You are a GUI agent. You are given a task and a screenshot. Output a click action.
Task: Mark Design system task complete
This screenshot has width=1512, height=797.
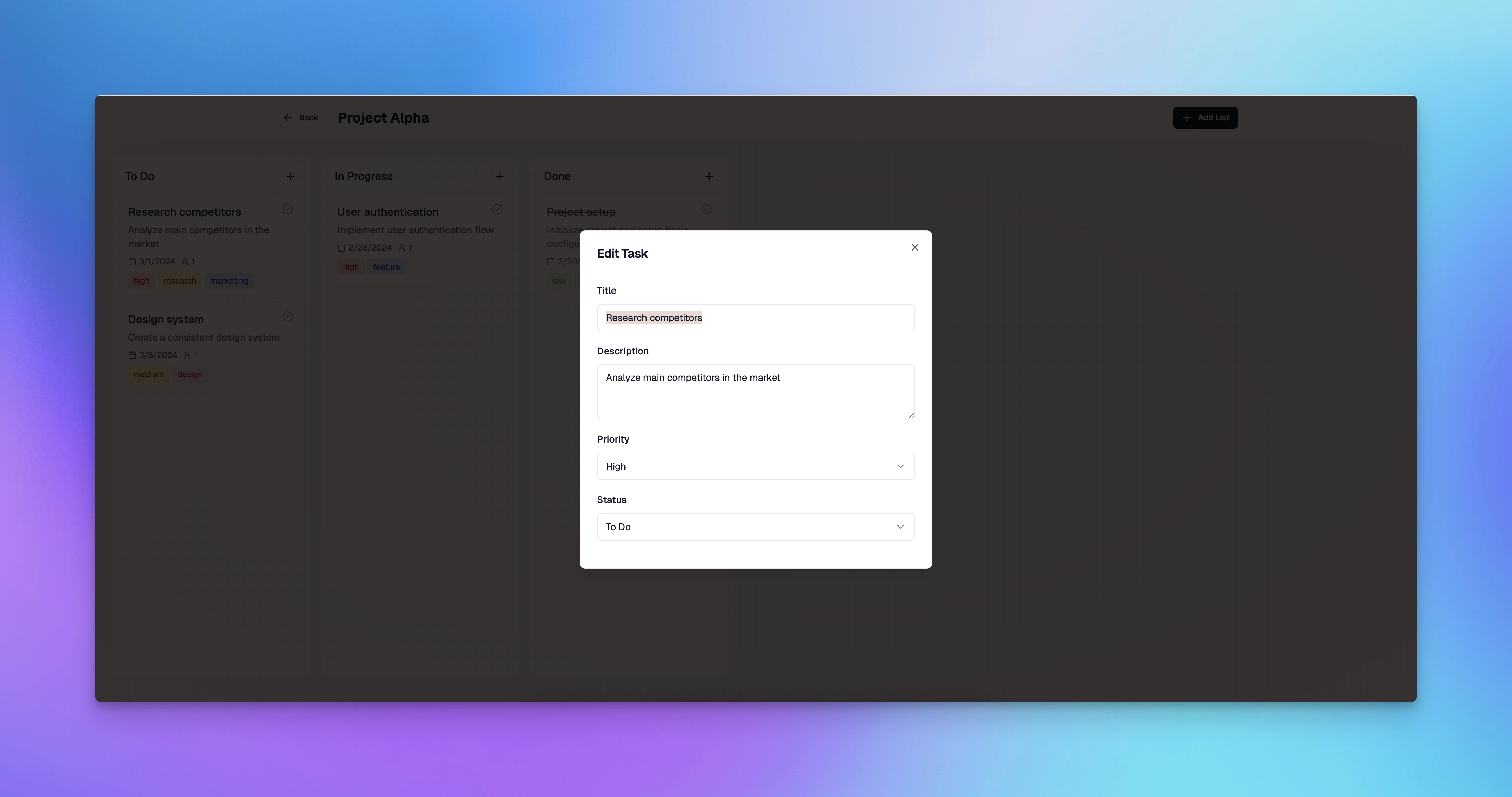(x=287, y=317)
